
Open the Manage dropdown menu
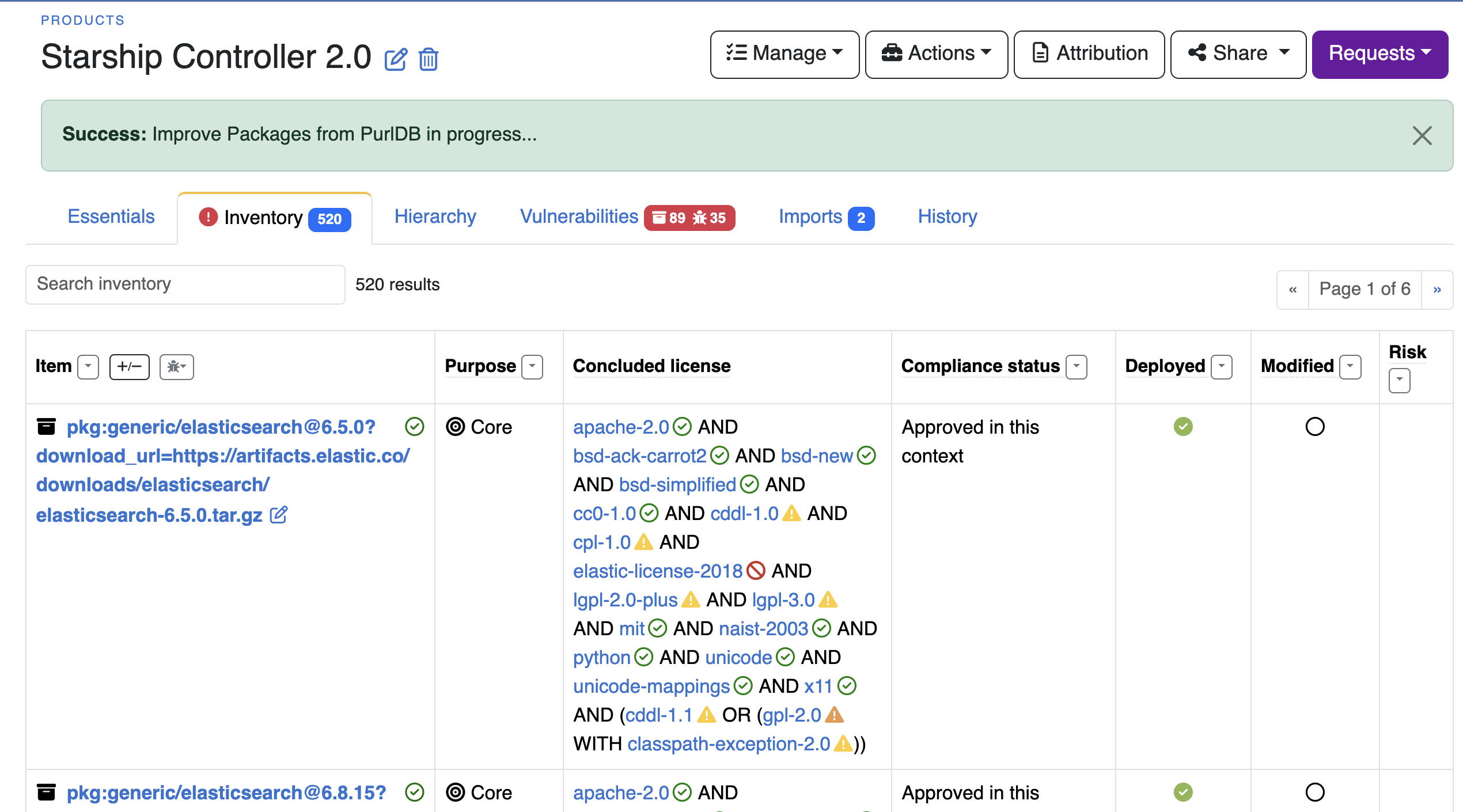[784, 54]
